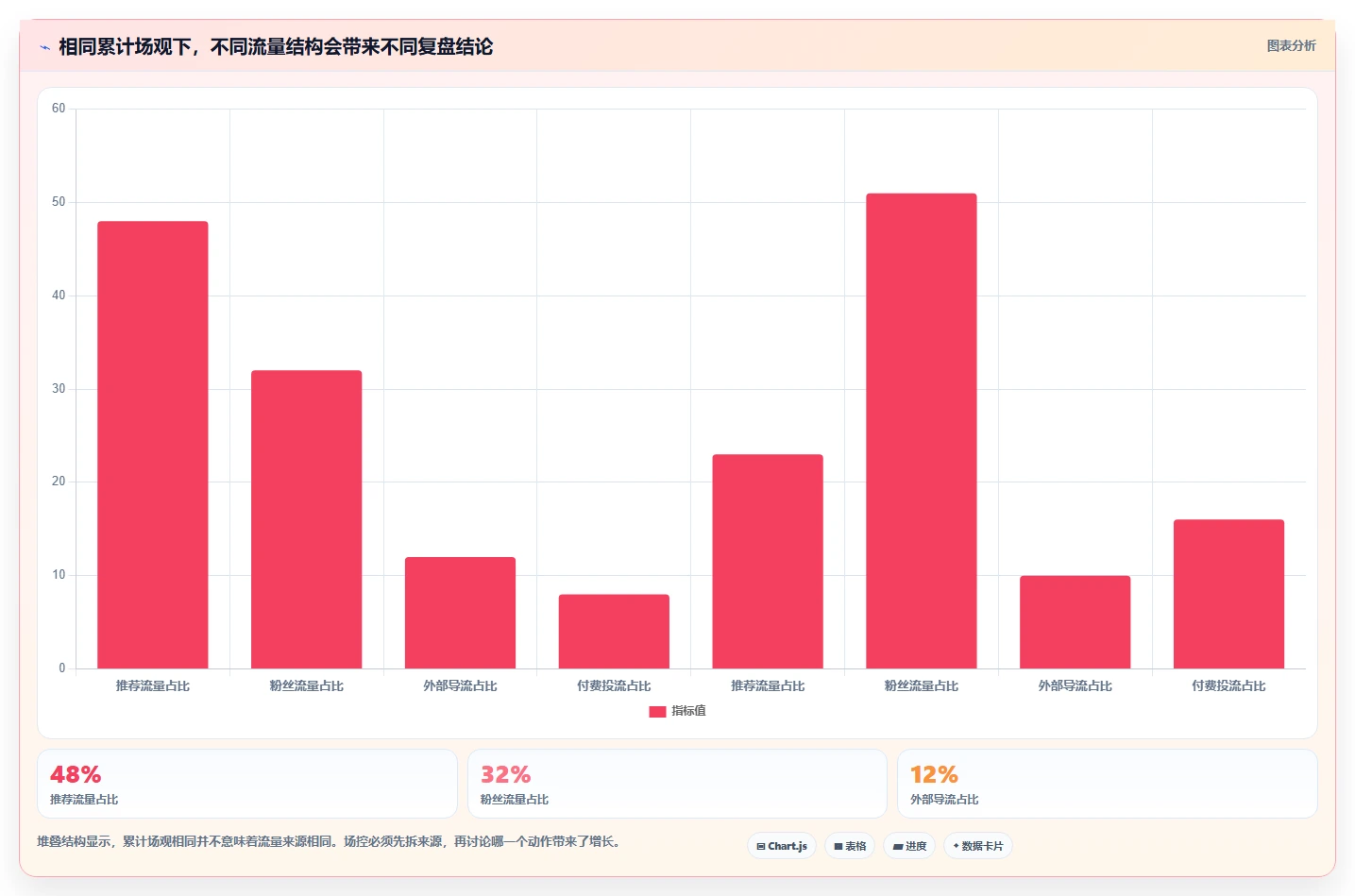Open the 32% 粉丝流量占比 data card
Image resolution: width=1355 pixels, height=896 pixels.
677,784
